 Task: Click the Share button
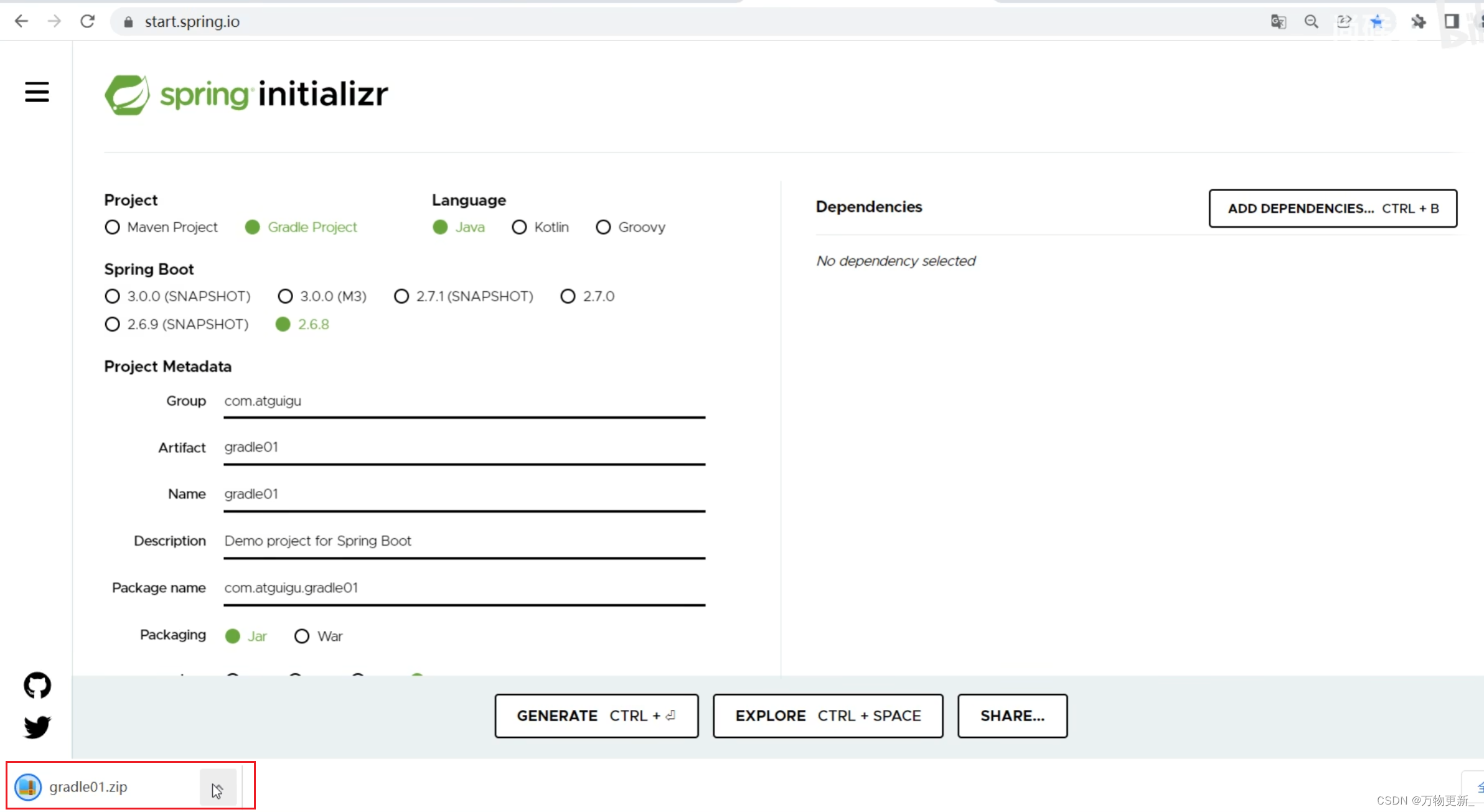[x=1013, y=716]
